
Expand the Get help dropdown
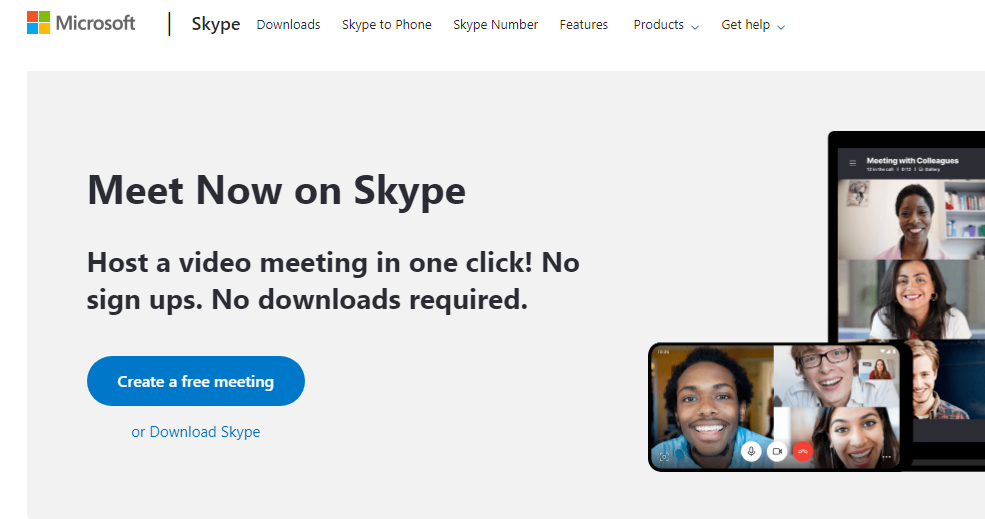(x=753, y=25)
